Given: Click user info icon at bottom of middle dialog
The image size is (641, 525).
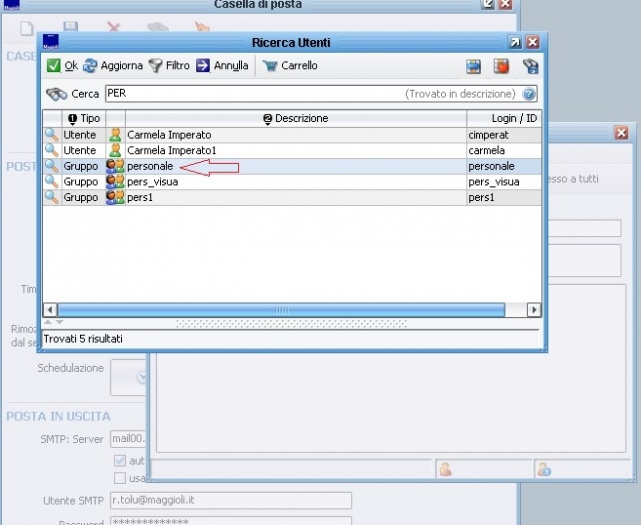Looking at the screenshot, I should [x=544, y=469].
